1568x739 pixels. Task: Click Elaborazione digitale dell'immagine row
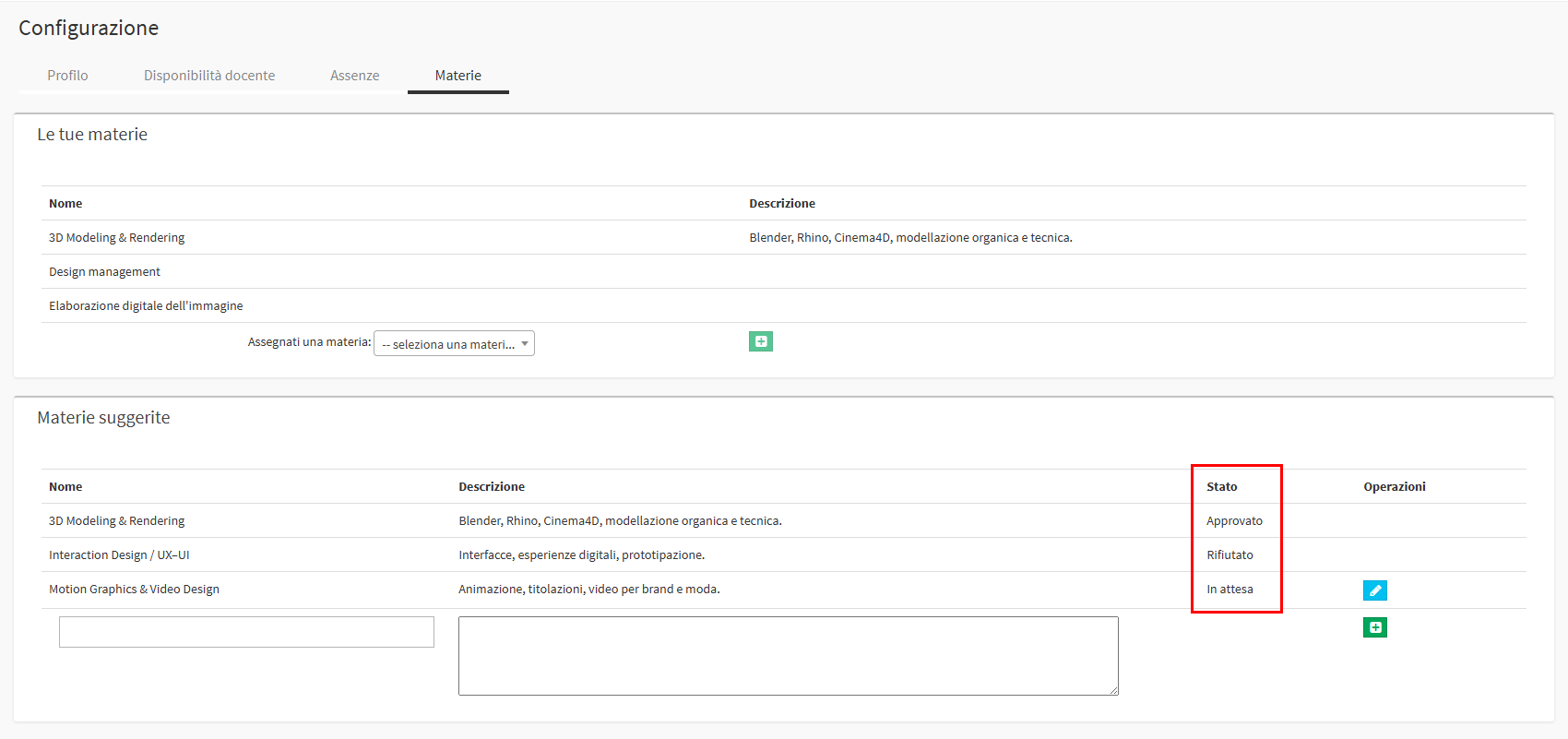(x=146, y=306)
